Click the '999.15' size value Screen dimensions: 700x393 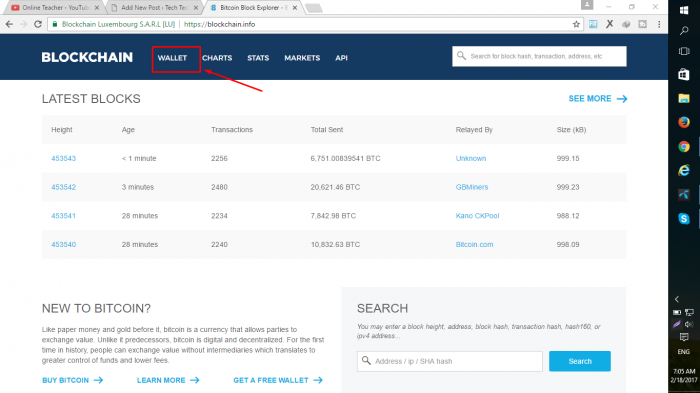(568, 159)
